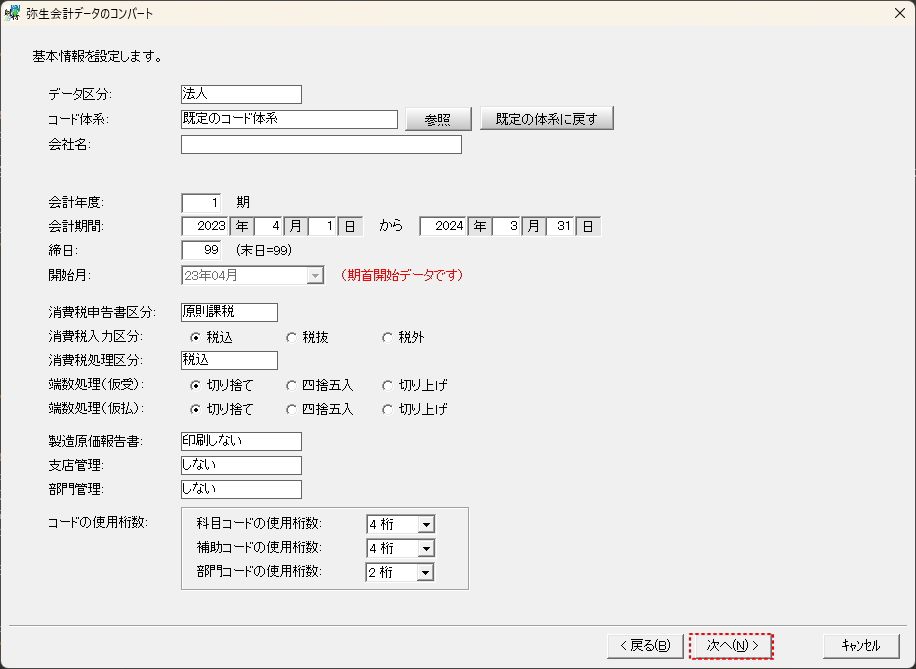Image resolution: width=916 pixels, height=669 pixels.
Task: Click 既定の体系に戻す button
Action: (547, 119)
